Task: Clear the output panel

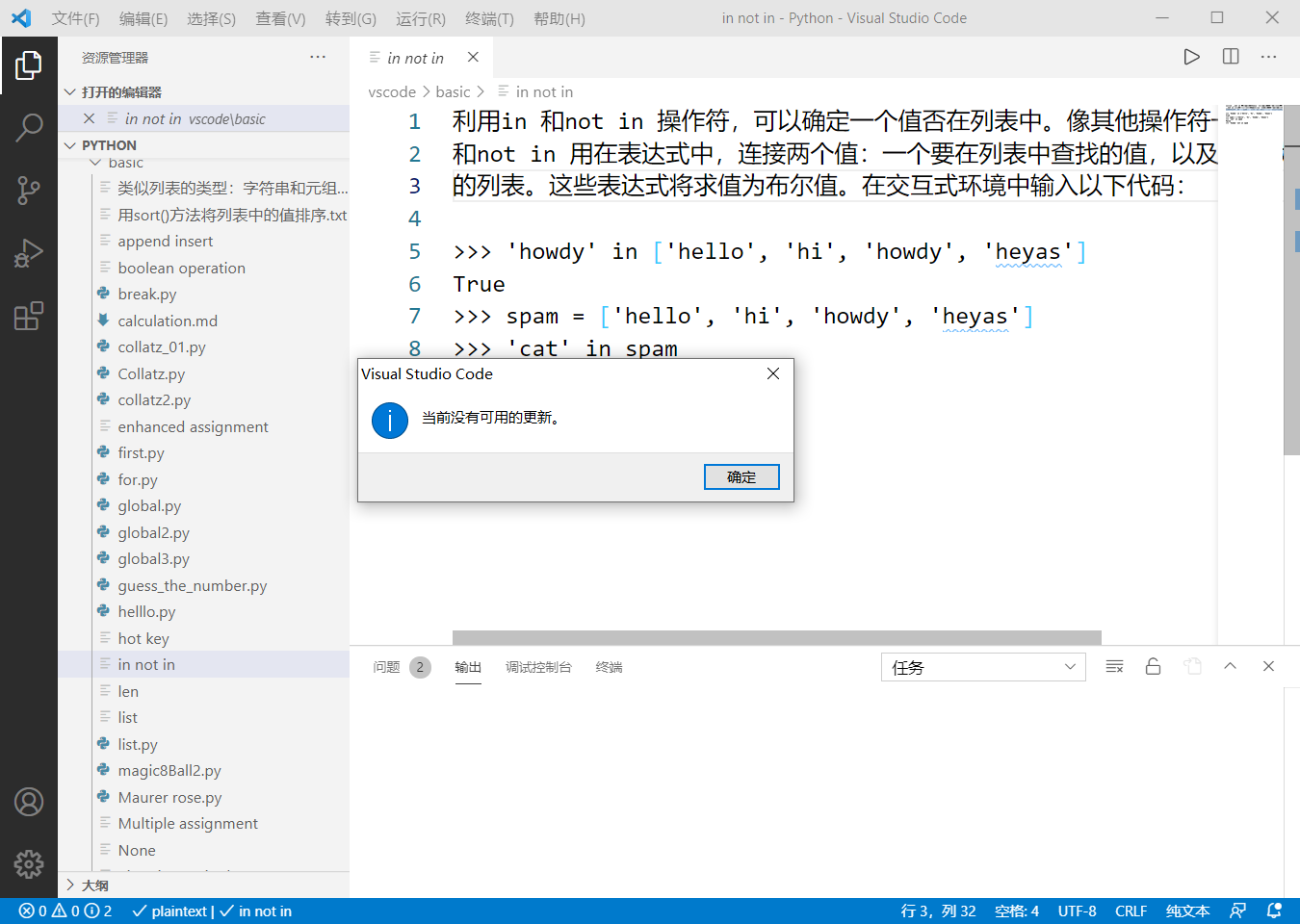Action: point(1114,665)
